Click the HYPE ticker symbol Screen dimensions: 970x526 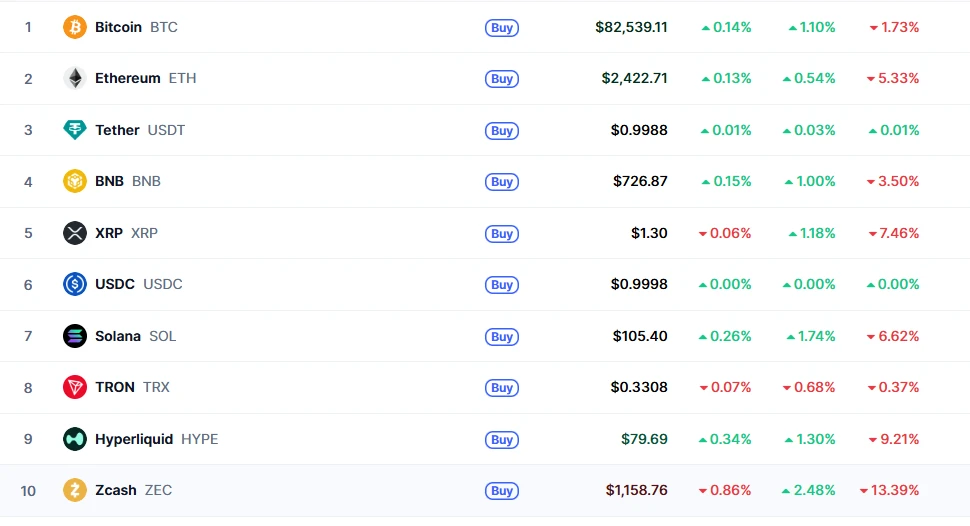tap(200, 439)
